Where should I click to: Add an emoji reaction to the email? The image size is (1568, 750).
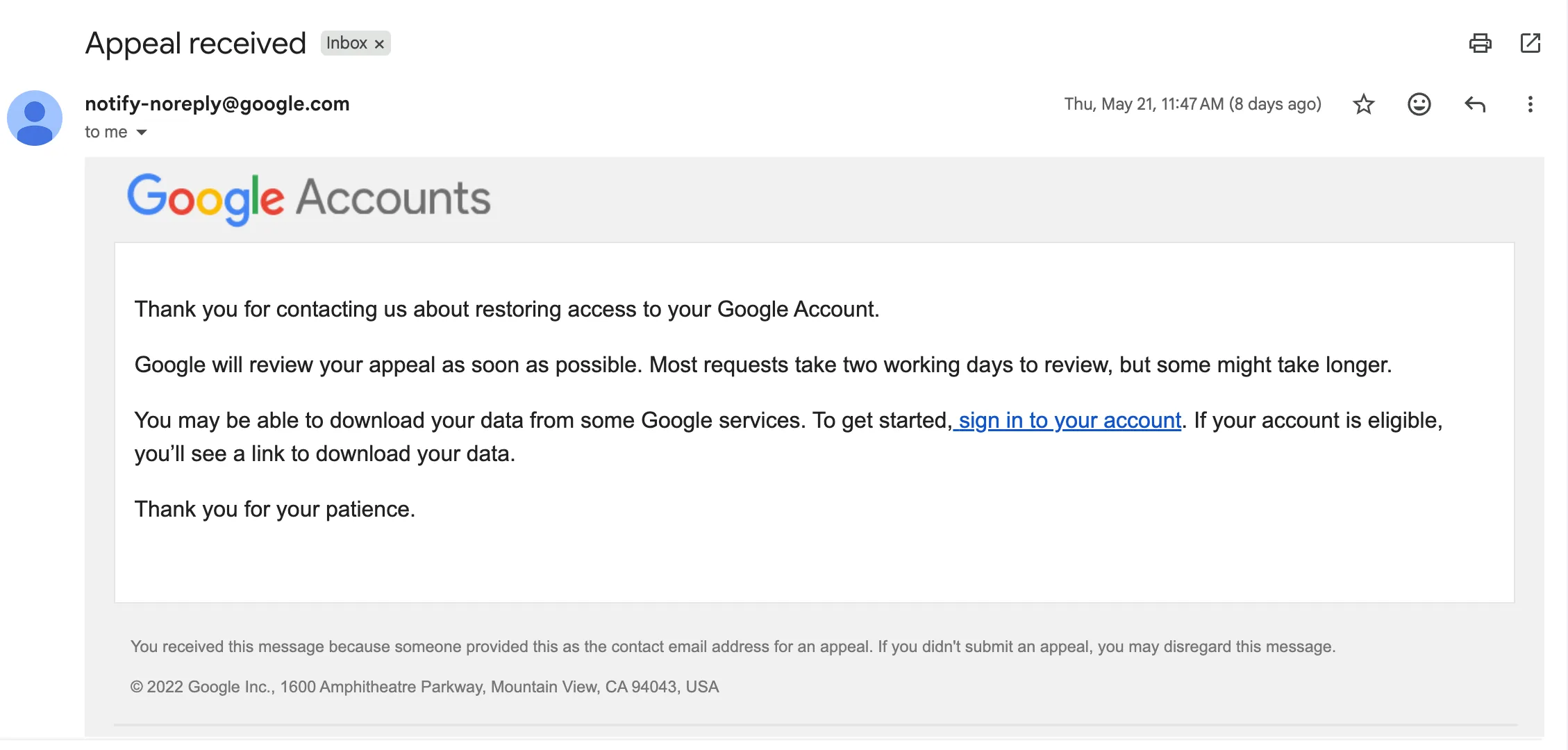1419,104
